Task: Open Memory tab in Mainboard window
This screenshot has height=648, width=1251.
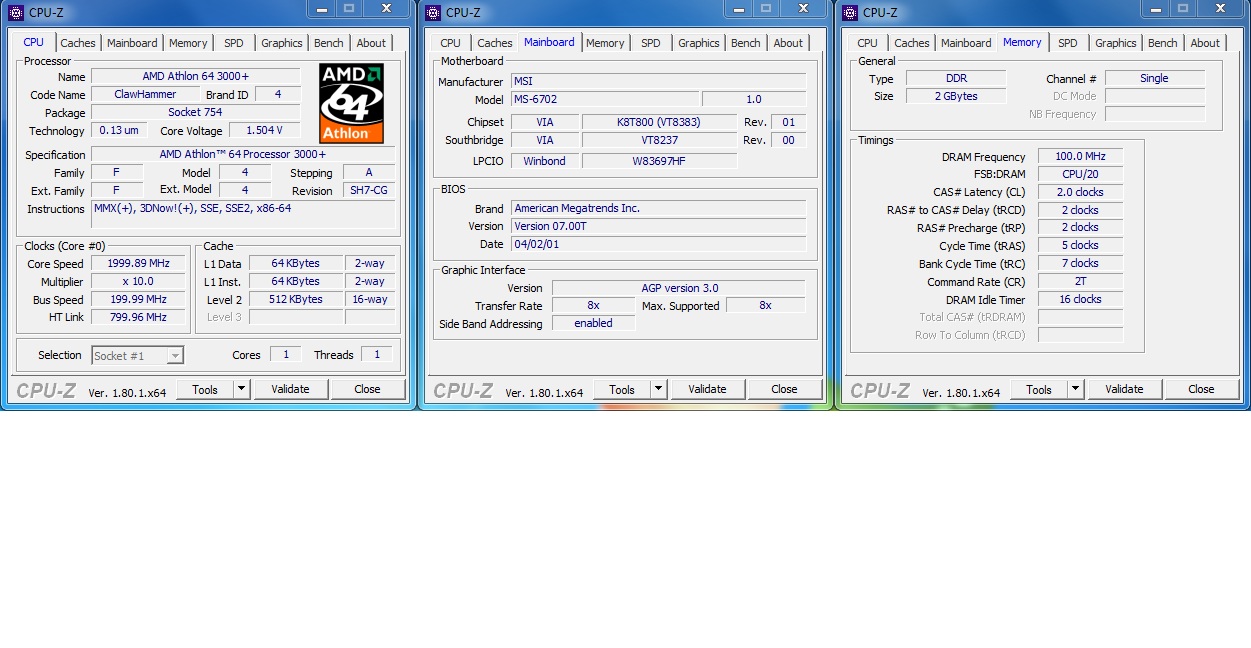Action: [605, 43]
